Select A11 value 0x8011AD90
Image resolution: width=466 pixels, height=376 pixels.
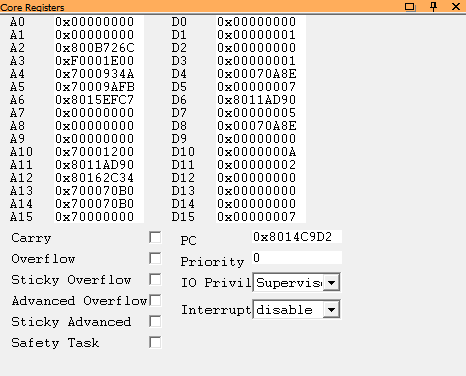click(99, 165)
